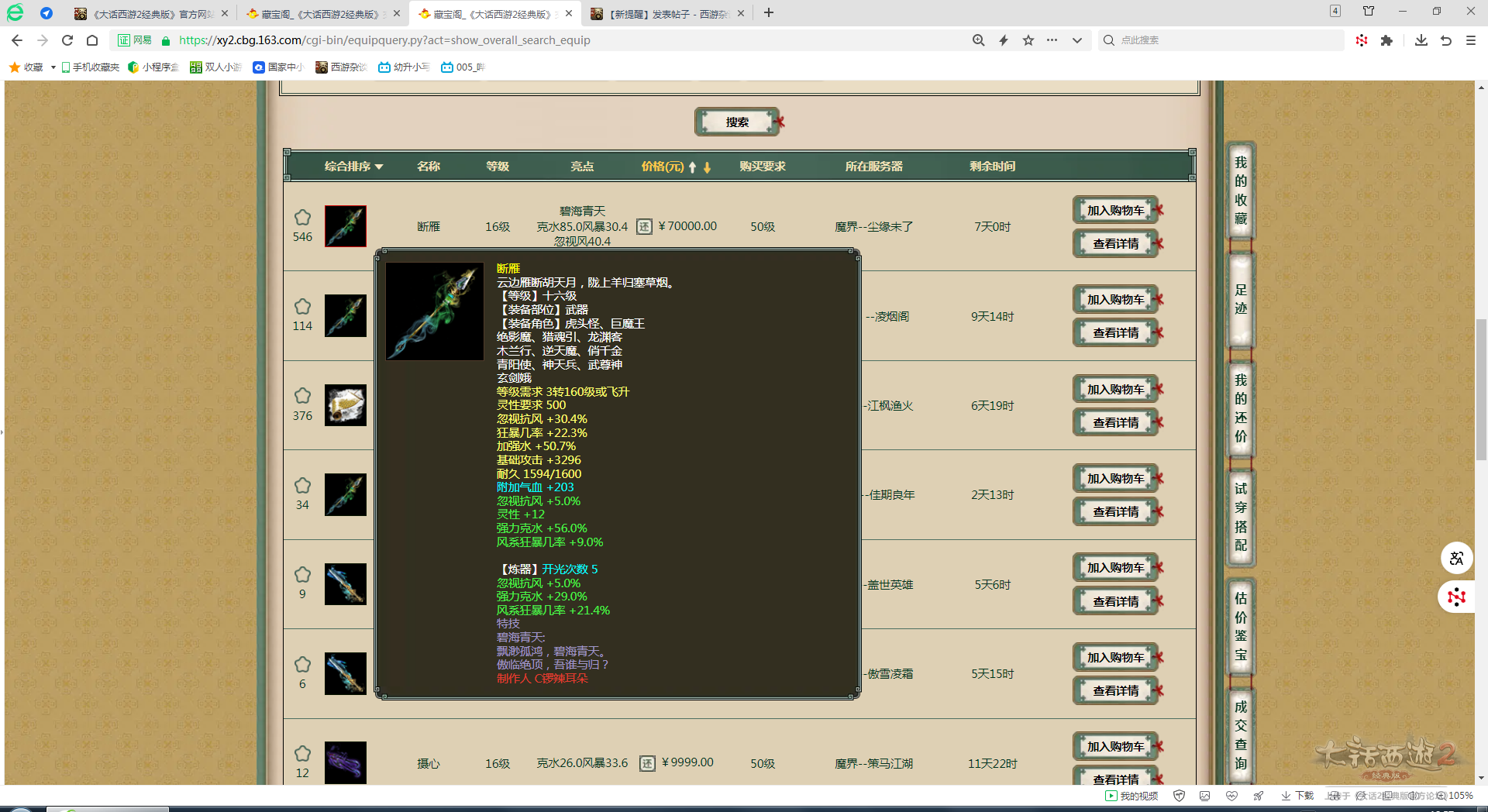The width and height of the screenshot is (1488, 812).
Task: Click the page vertical scrollbar thumb
Action: 1481,387
